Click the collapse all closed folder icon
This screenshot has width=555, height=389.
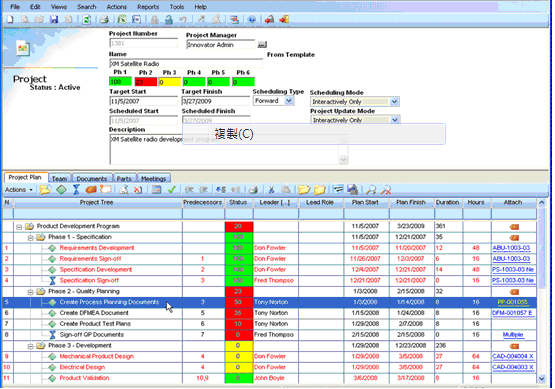click(x=320, y=190)
